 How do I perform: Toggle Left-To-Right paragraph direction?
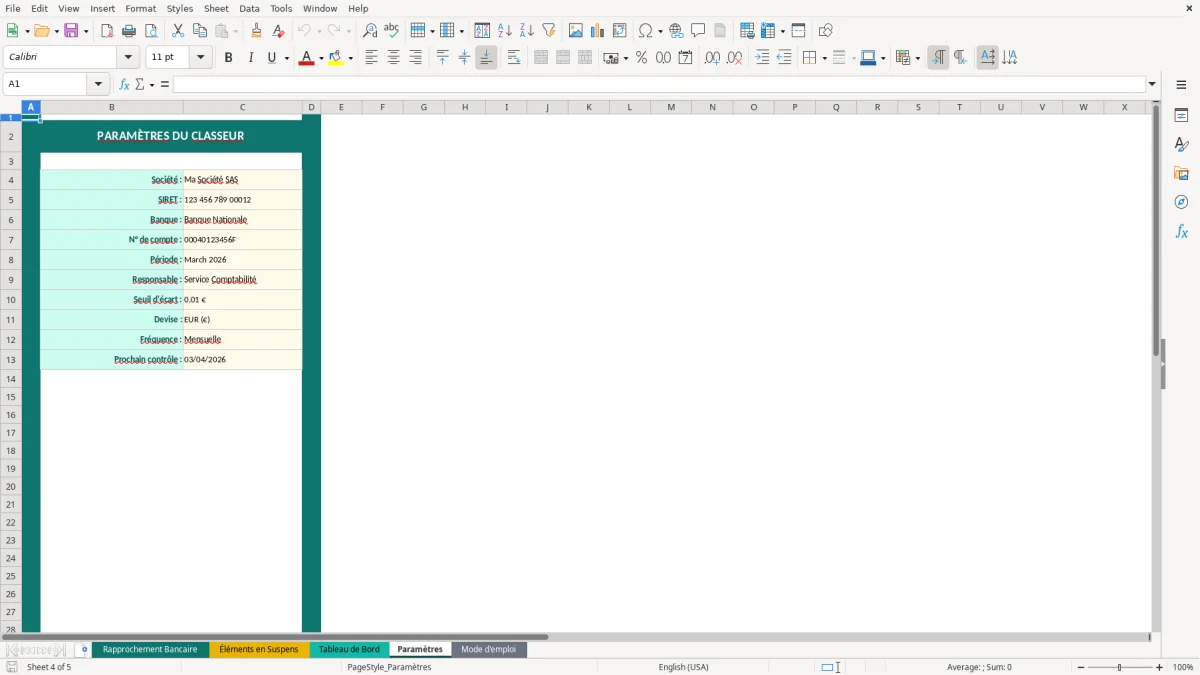click(938, 58)
